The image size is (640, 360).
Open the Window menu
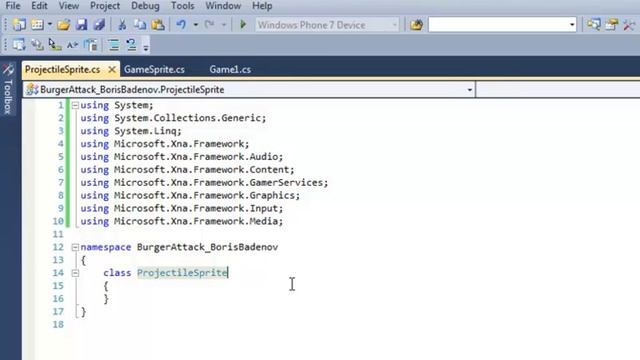tap(223, 6)
